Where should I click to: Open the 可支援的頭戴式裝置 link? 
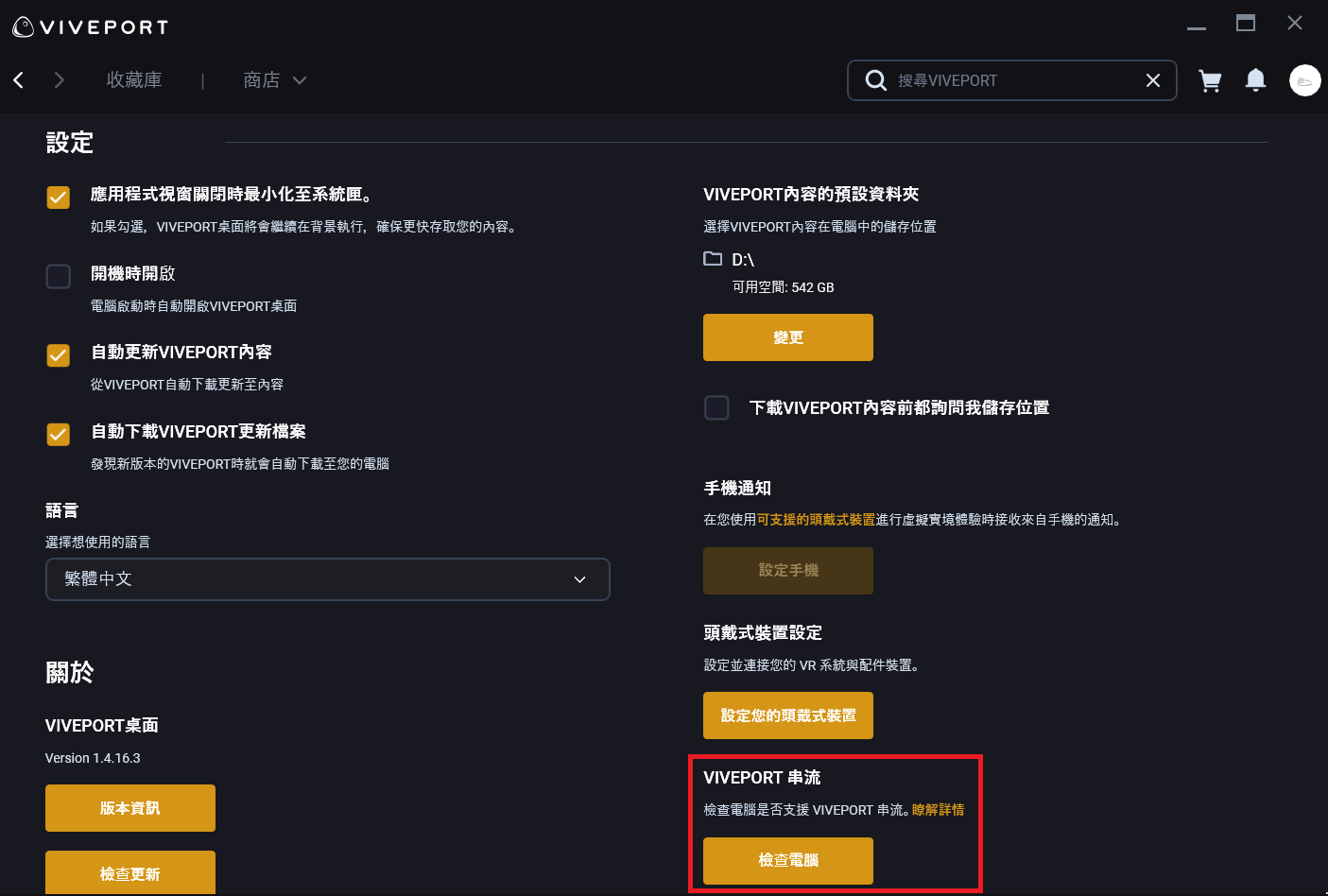(816, 520)
